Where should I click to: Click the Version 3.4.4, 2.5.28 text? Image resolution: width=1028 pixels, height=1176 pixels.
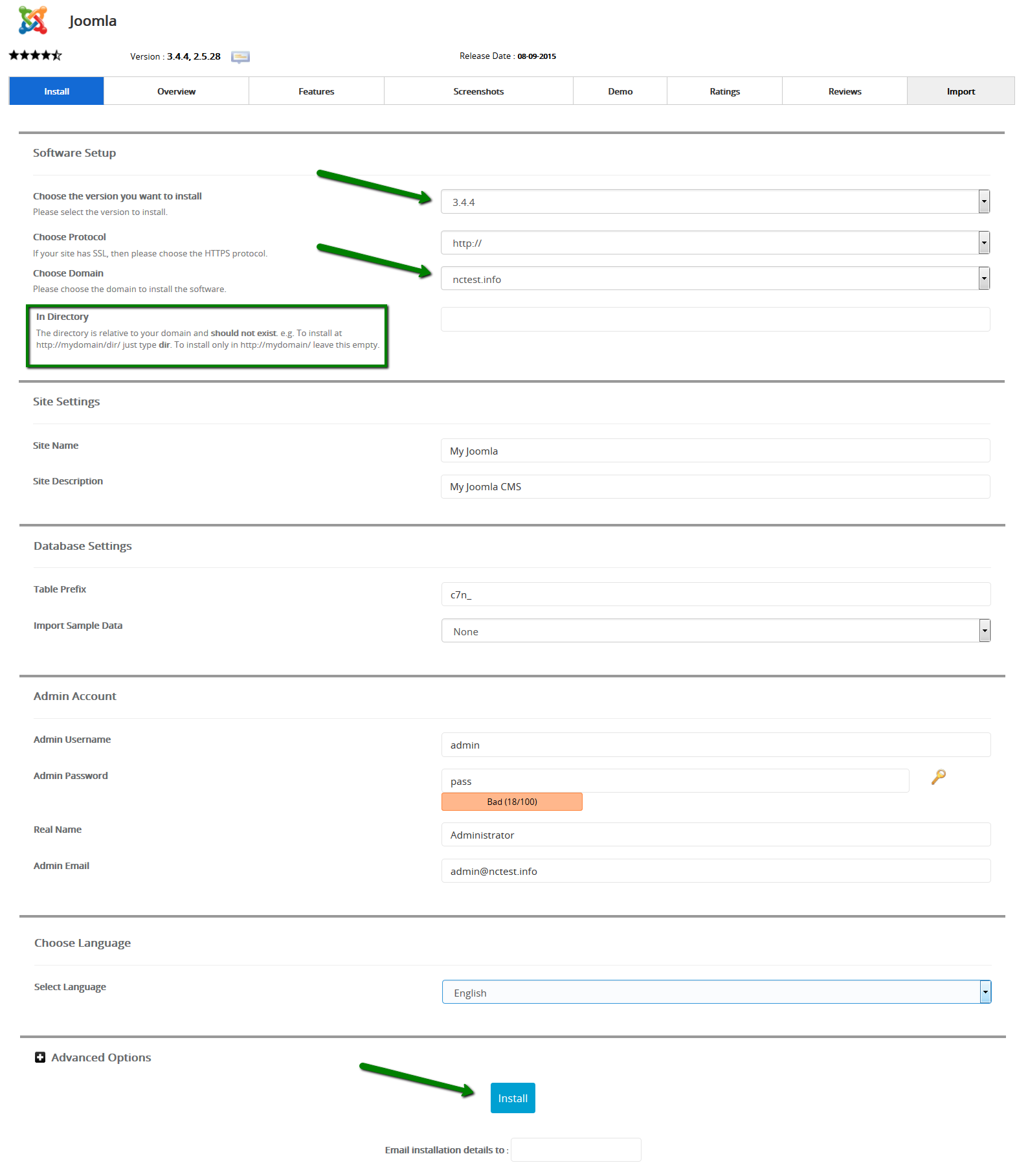(175, 56)
